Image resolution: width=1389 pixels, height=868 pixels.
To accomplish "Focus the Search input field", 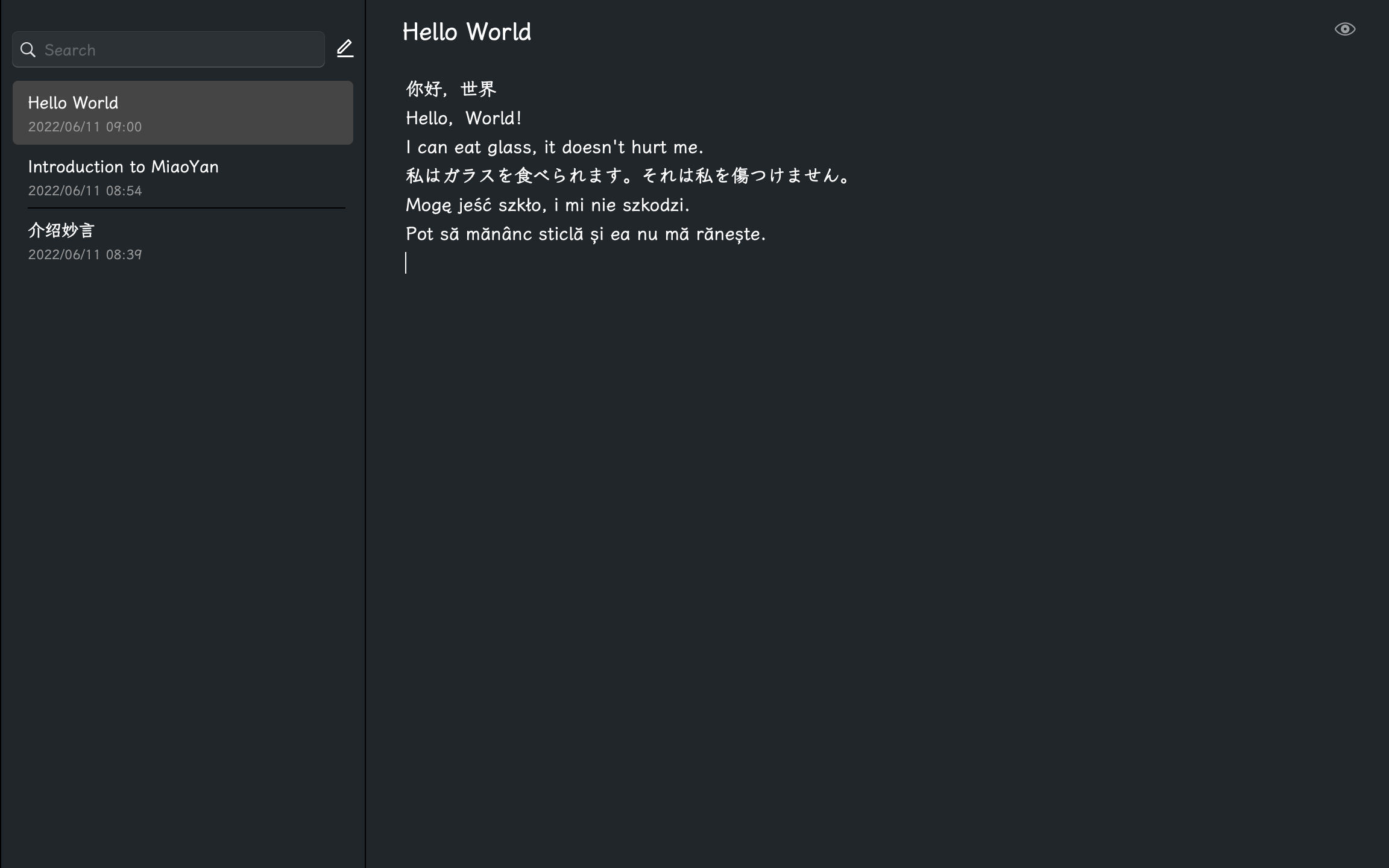I will click(168, 49).
